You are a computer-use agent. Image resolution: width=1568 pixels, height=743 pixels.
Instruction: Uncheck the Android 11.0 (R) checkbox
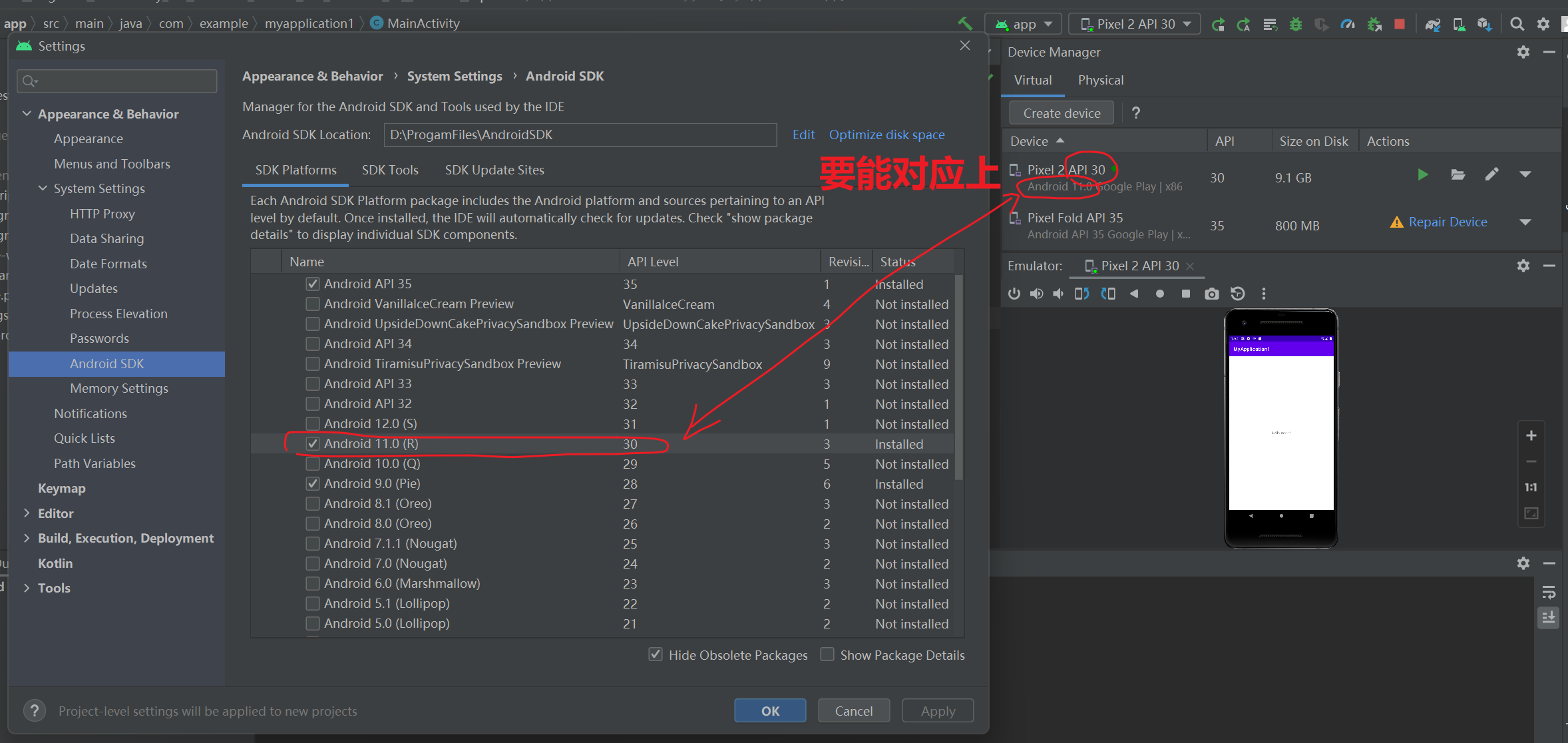click(x=312, y=443)
